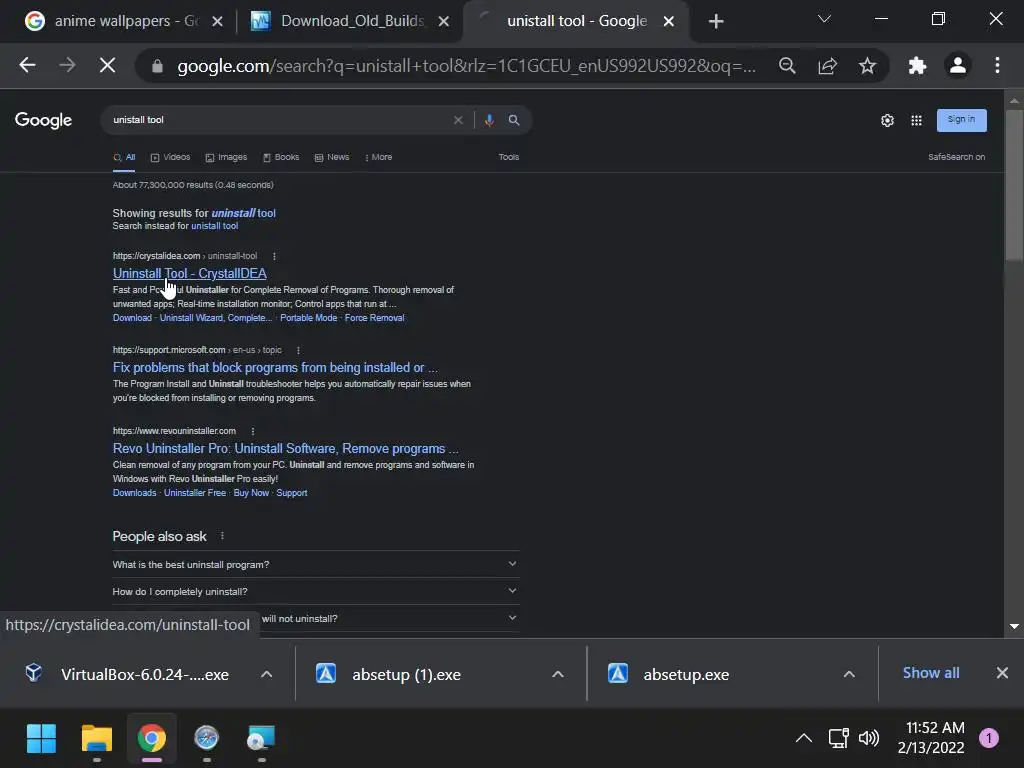Select the Videos search filter

[170, 157]
